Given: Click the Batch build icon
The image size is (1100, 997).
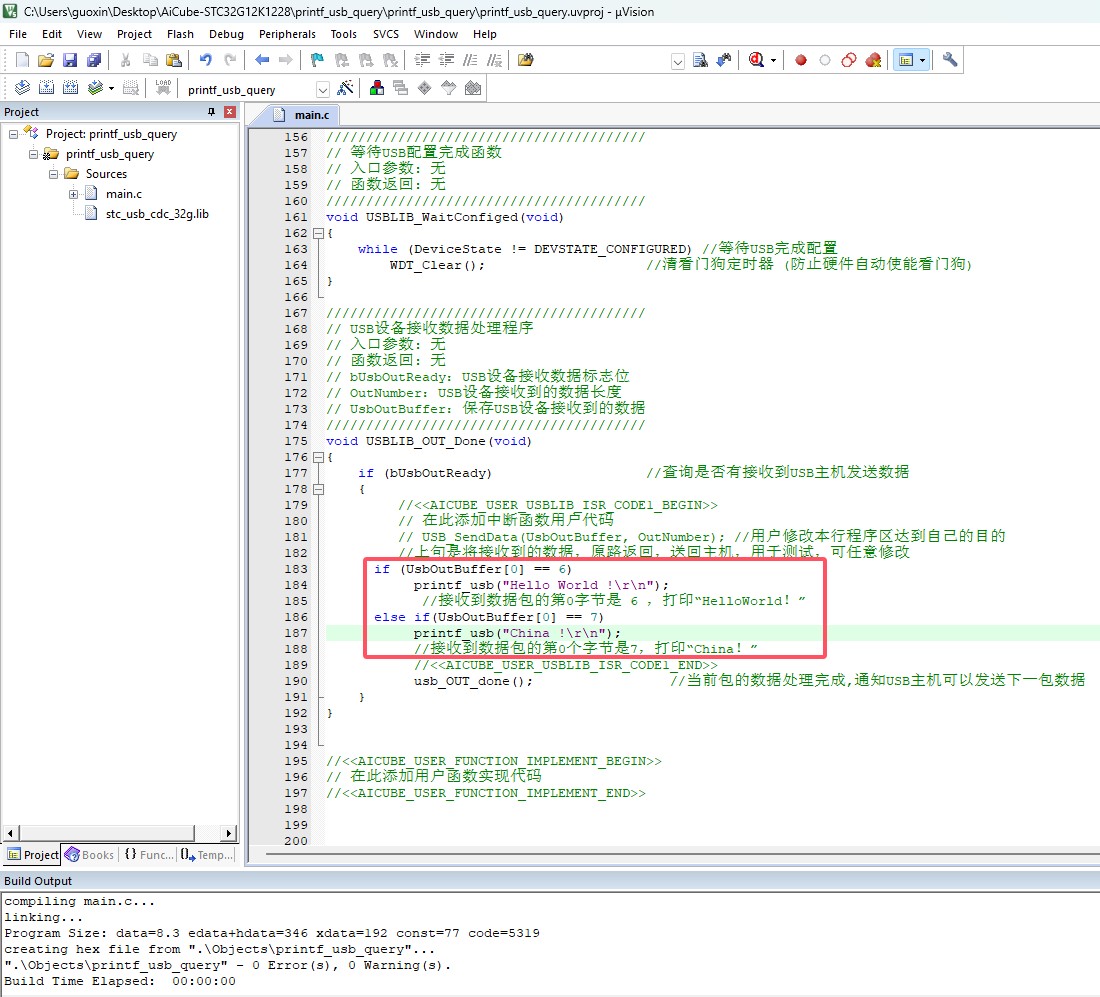Looking at the screenshot, I should click(95, 88).
